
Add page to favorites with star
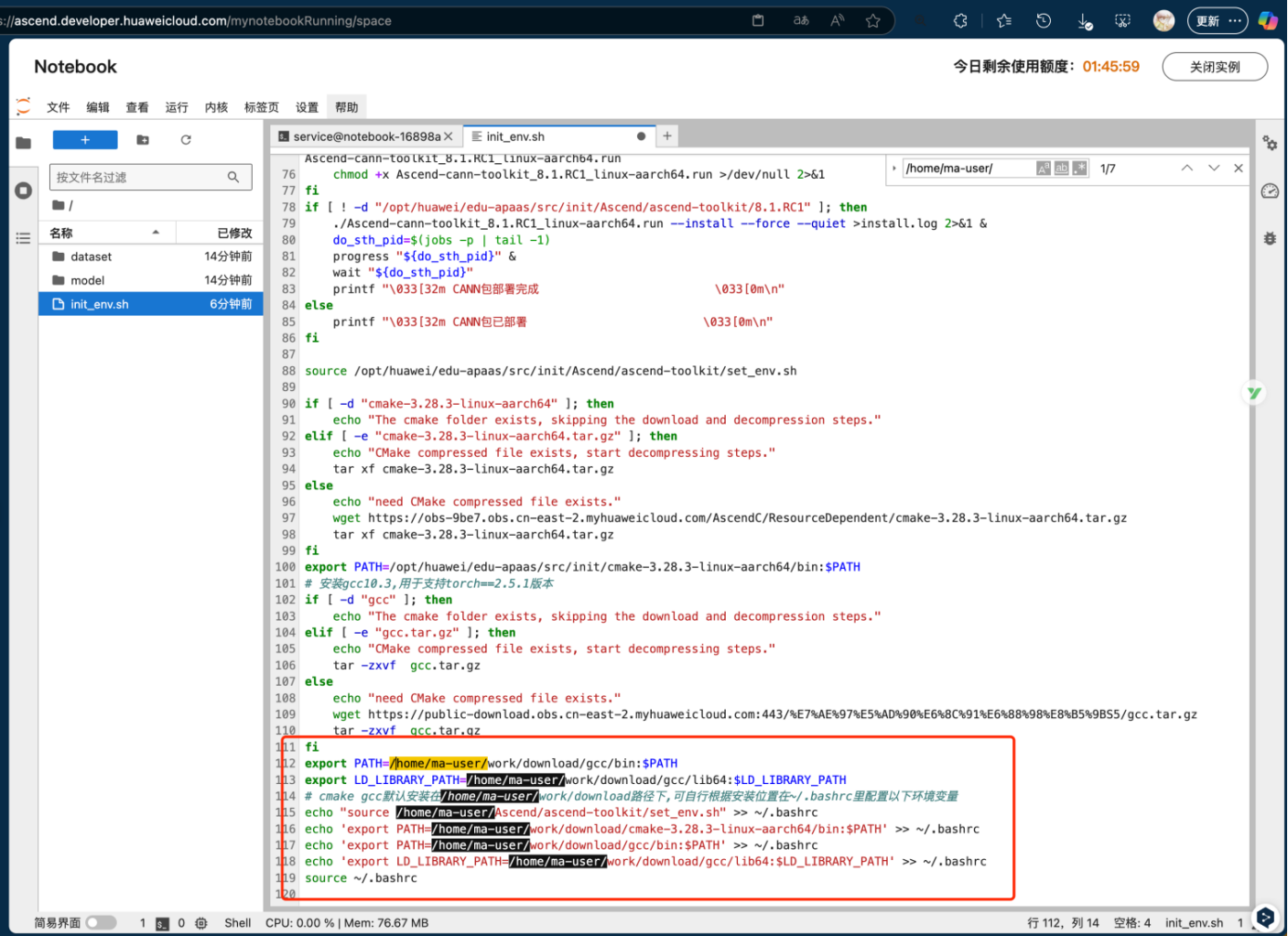pyautogui.click(x=873, y=20)
